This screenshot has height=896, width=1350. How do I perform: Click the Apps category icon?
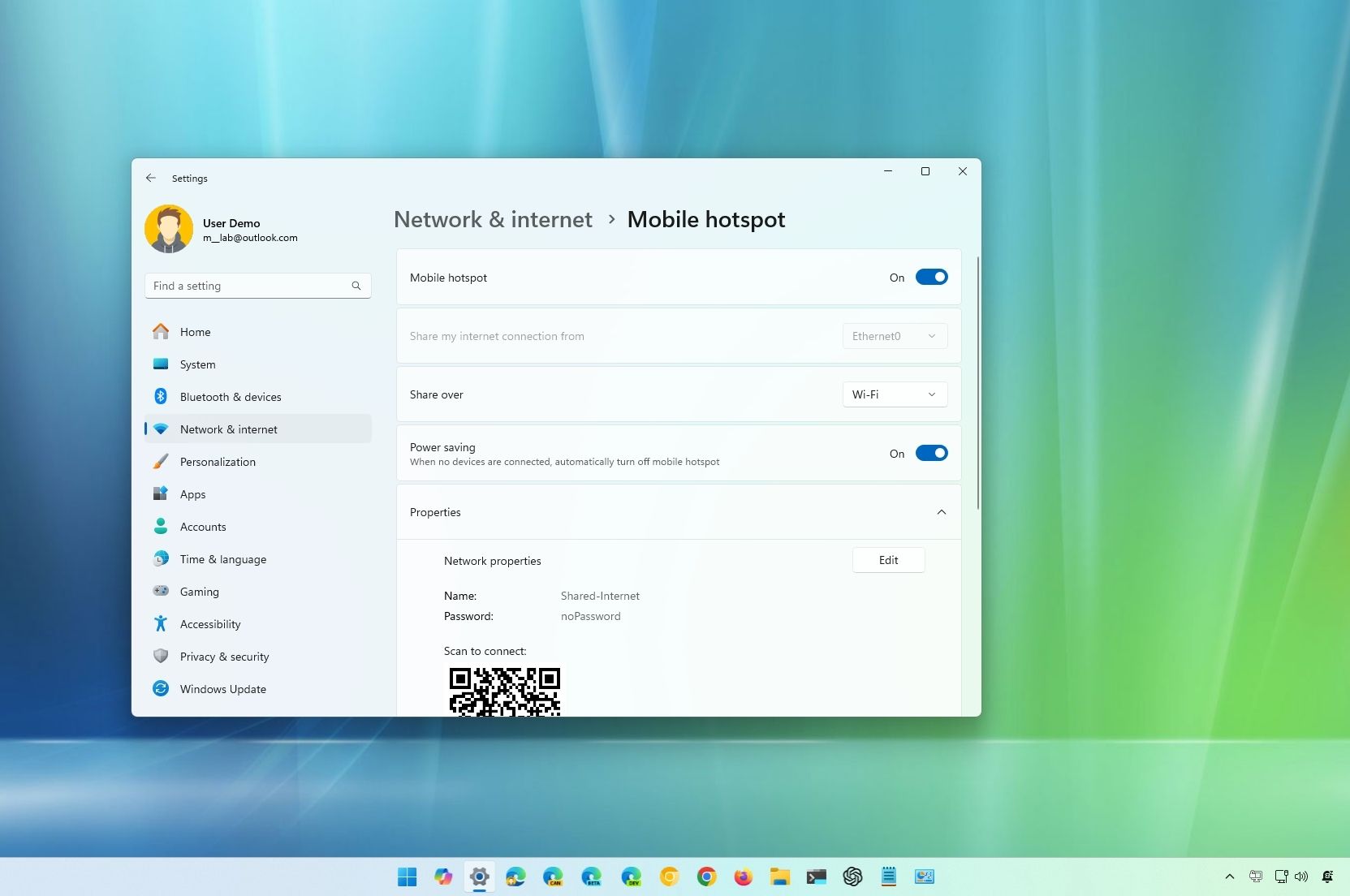pyautogui.click(x=161, y=493)
